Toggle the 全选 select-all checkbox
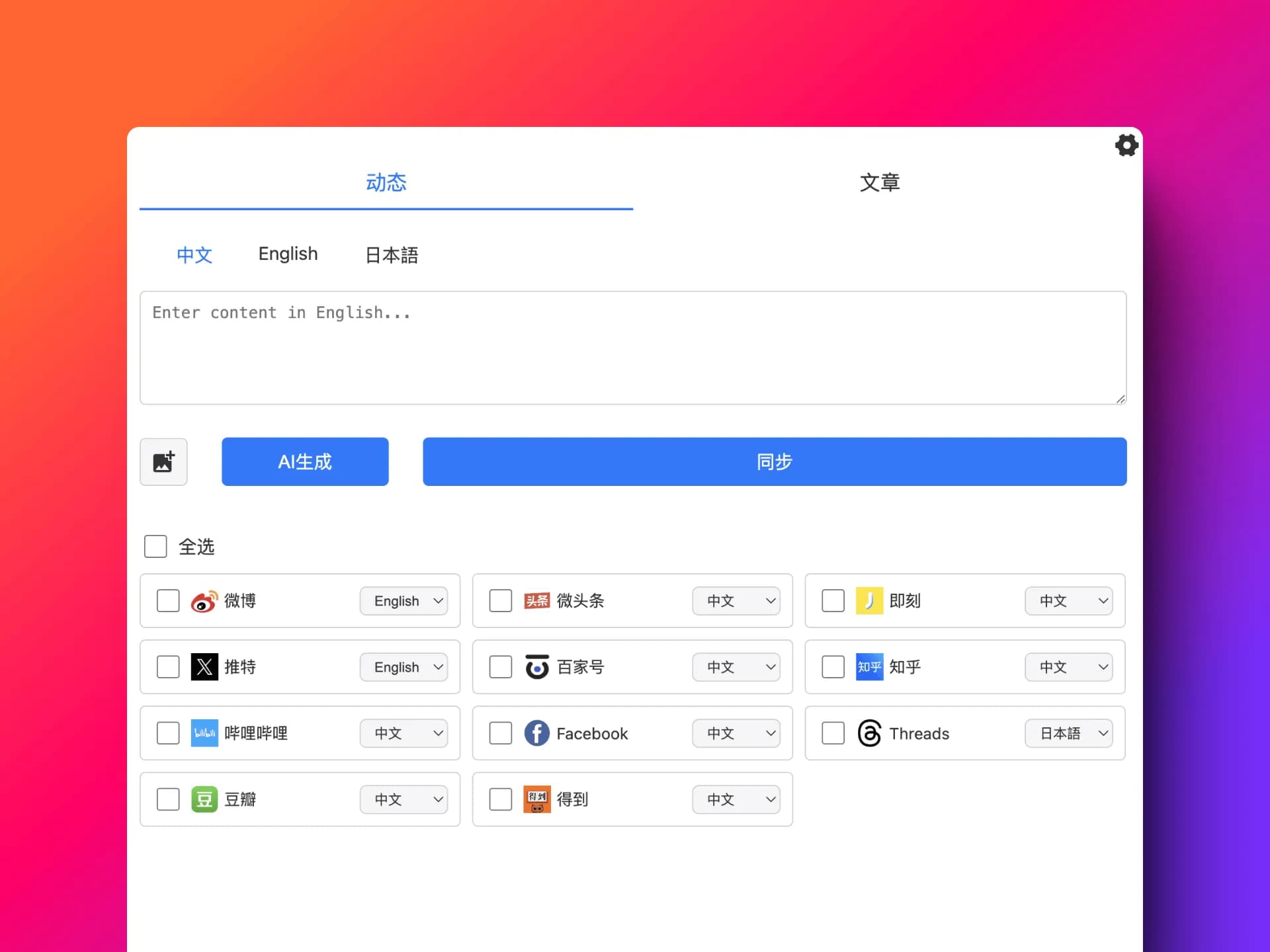The height and width of the screenshot is (952, 1270). coord(155,546)
